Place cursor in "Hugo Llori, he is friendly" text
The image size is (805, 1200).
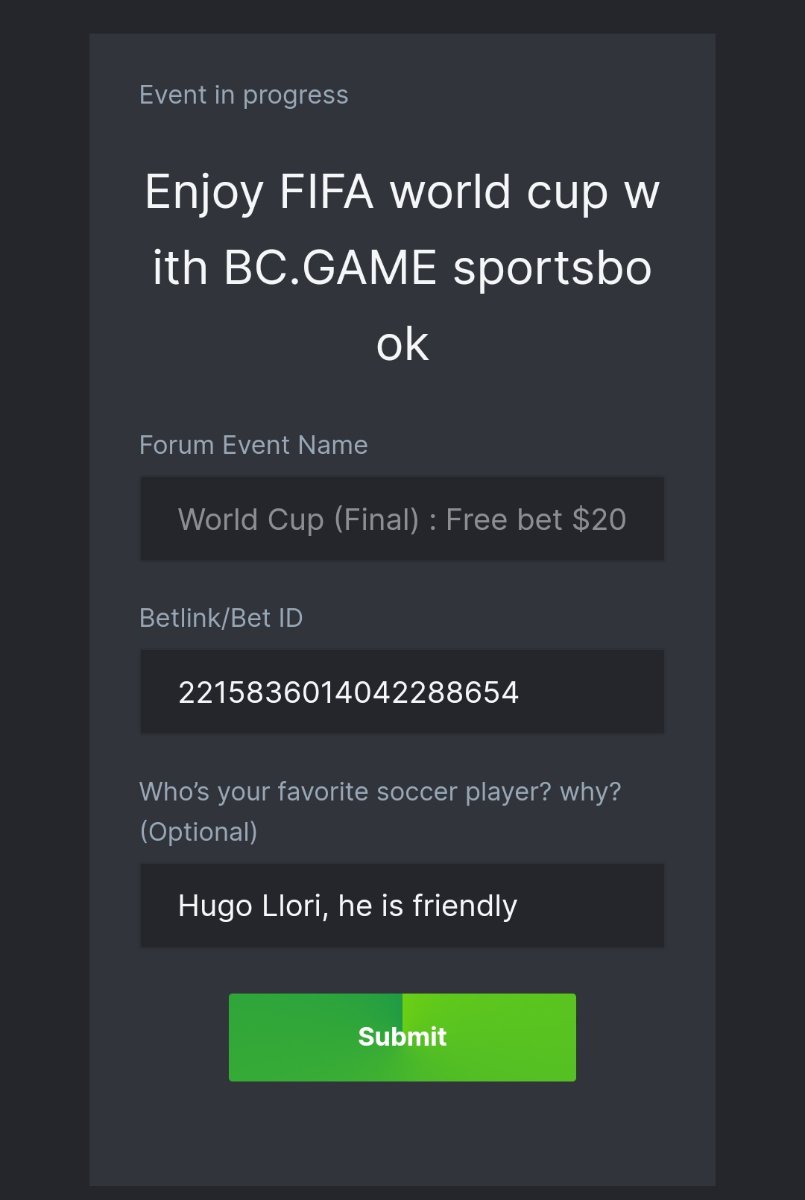pyautogui.click(x=347, y=906)
